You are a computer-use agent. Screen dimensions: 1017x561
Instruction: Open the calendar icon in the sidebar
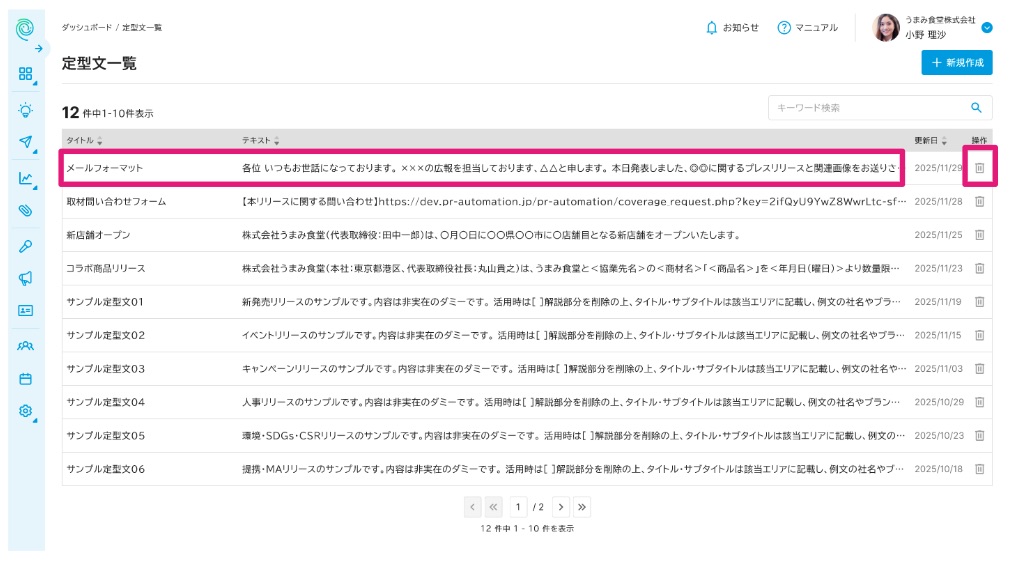pos(25,379)
